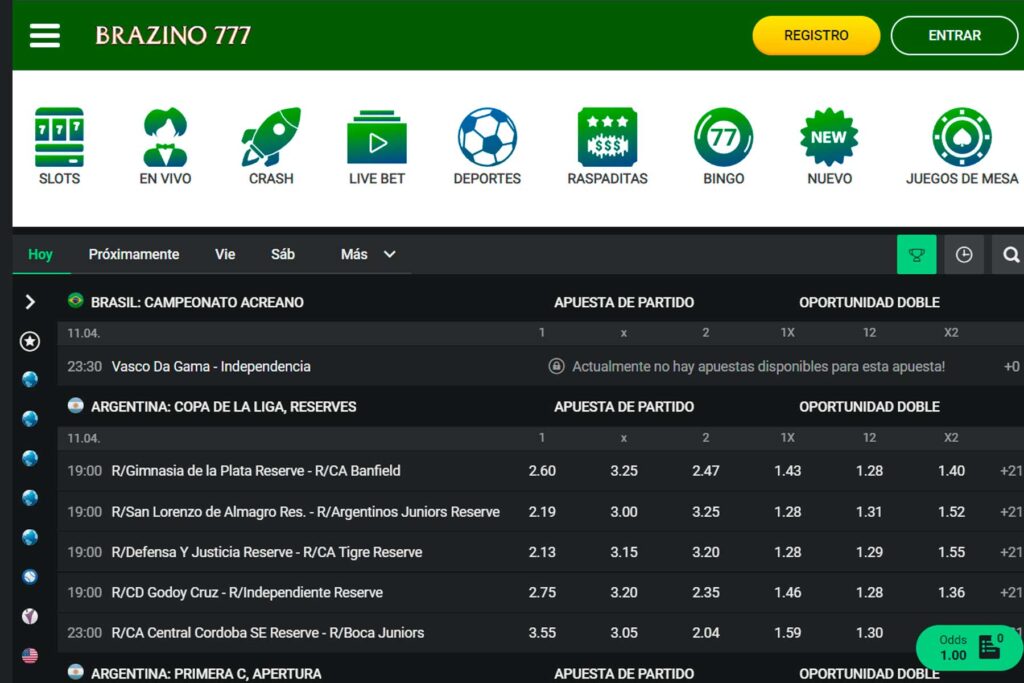The image size is (1024, 683).
Task: Open the BINGO 77 ball category
Action: [x=724, y=146]
